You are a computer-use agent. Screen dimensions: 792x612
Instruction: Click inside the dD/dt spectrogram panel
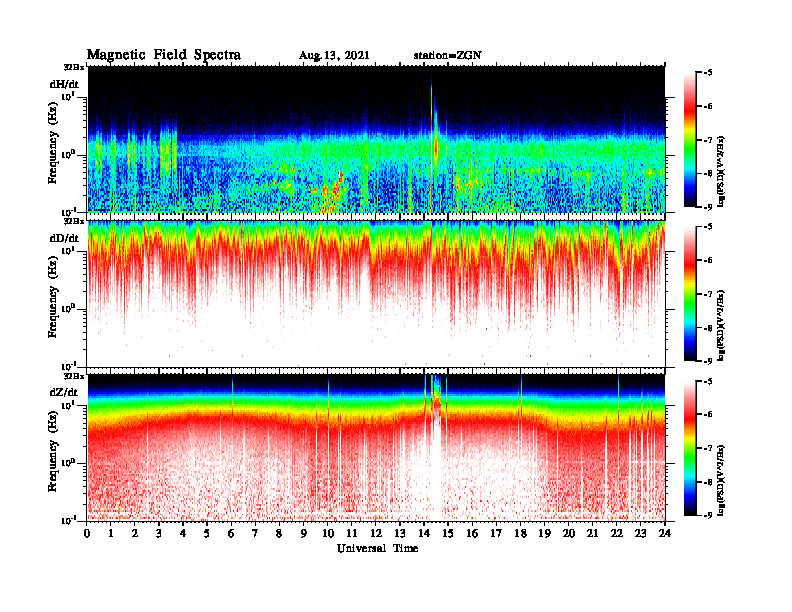pos(376,294)
